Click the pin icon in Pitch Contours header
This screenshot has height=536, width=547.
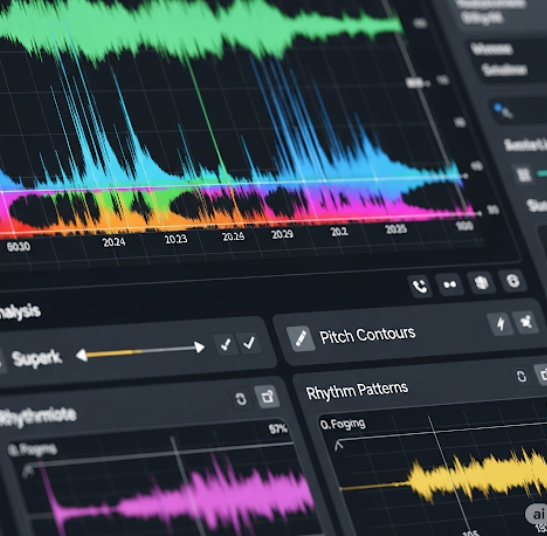point(526,322)
